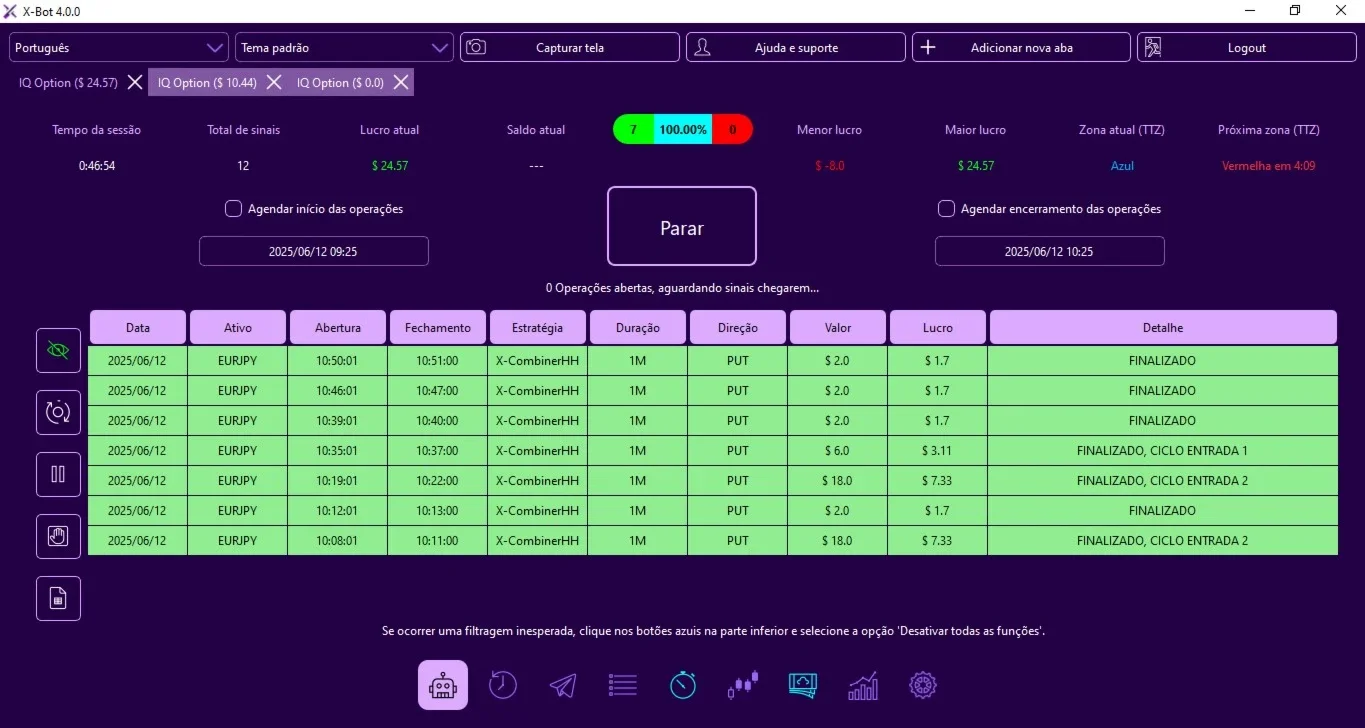The width and height of the screenshot is (1365, 728).
Task: Click the 2025/06/12 09:25 start time field
Action: tap(314, 251)
